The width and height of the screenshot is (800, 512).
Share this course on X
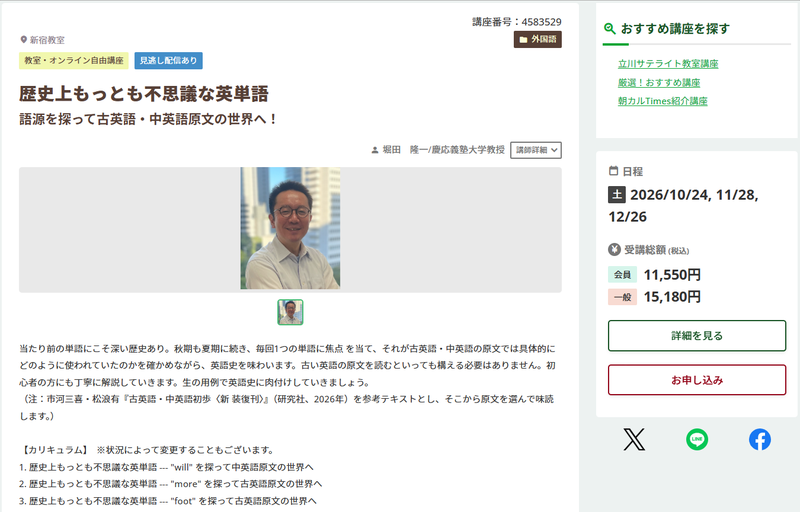click(634, 440)
